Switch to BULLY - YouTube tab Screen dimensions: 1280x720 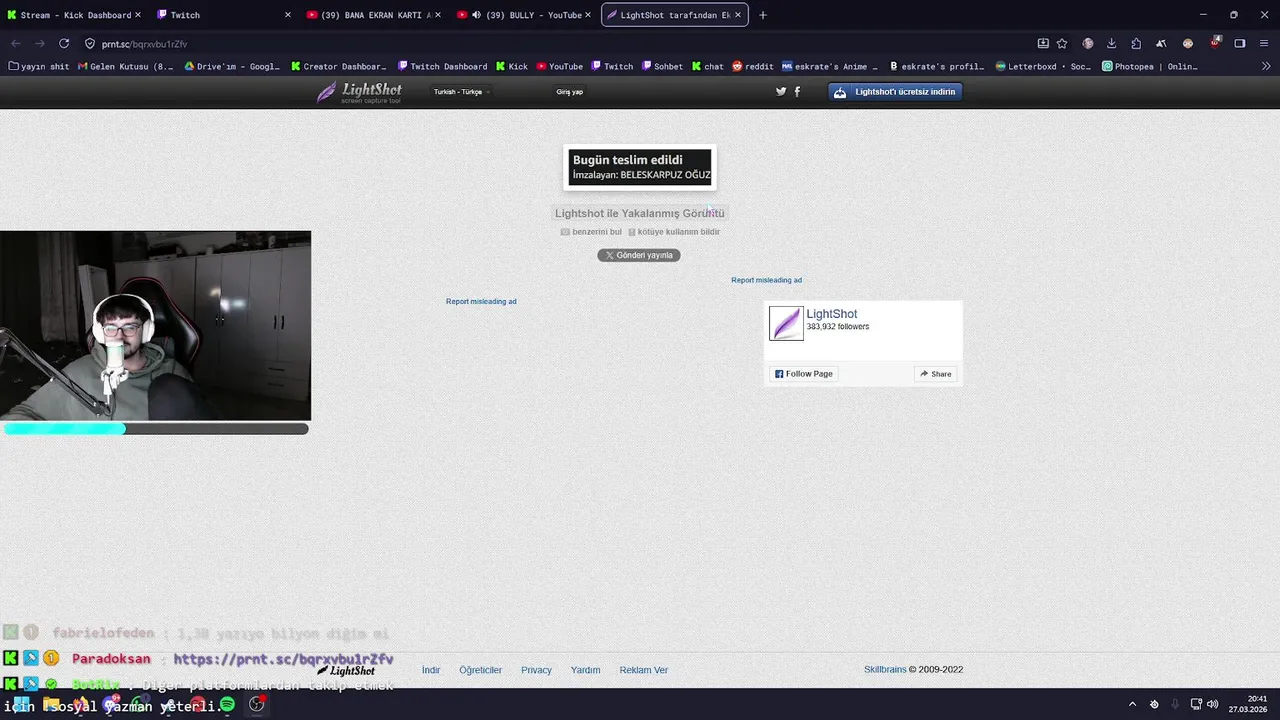[525, 15]
